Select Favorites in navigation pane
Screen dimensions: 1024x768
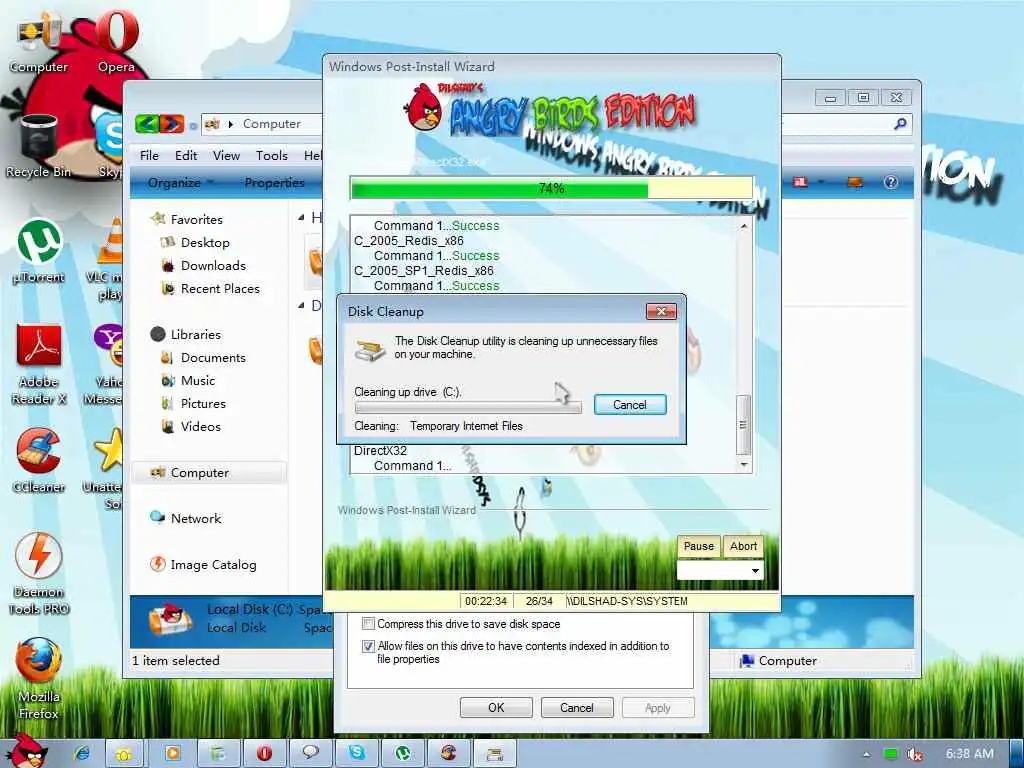tap(196, 219)
